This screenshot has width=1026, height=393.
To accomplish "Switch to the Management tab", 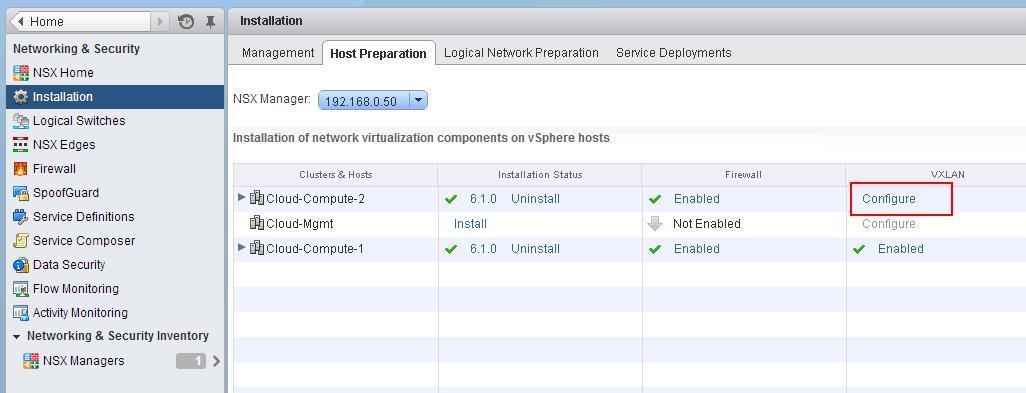I will (x=278, y=53).
